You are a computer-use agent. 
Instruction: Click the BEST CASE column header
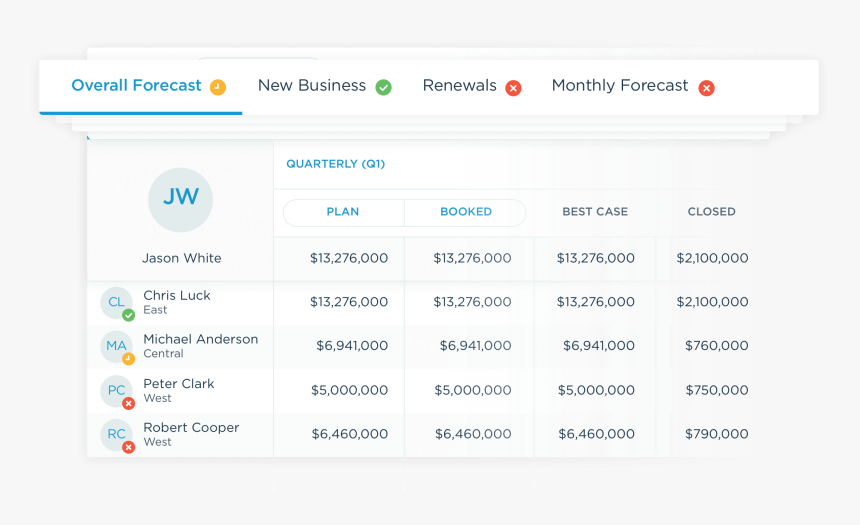click(x=595, y=212)
